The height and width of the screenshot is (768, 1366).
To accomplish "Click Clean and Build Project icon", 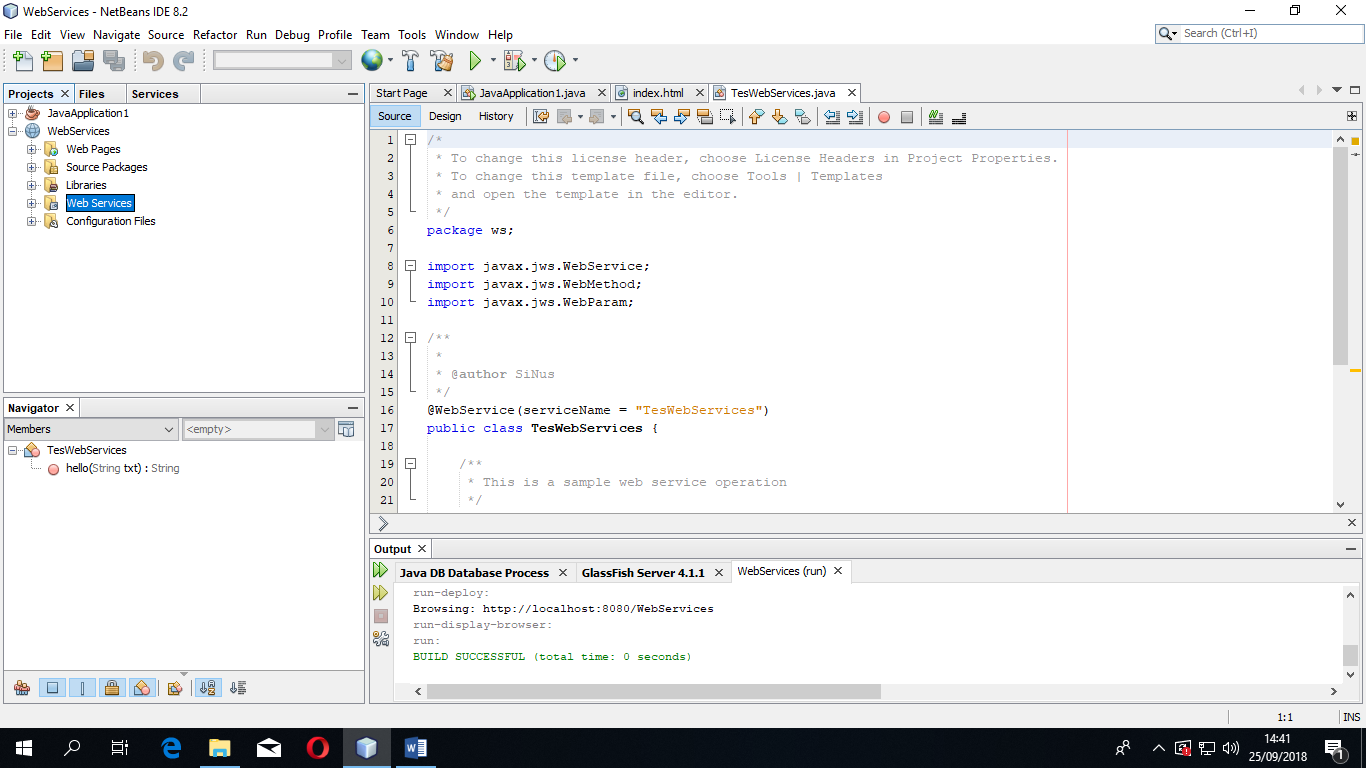I will tap(441, 61).
